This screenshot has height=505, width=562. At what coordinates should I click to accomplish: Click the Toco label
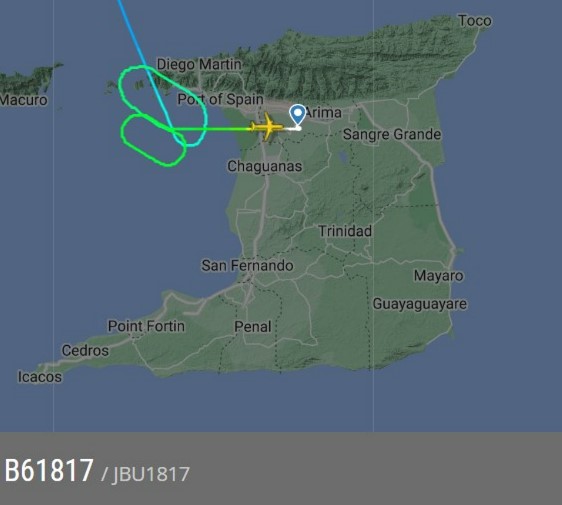(475, 21)
